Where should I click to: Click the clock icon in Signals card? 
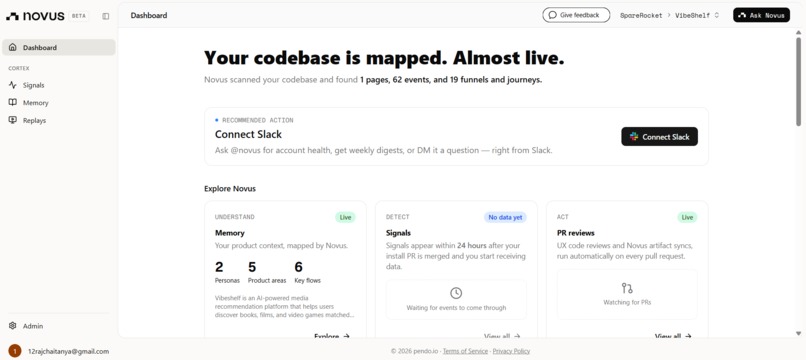point(456,293)
